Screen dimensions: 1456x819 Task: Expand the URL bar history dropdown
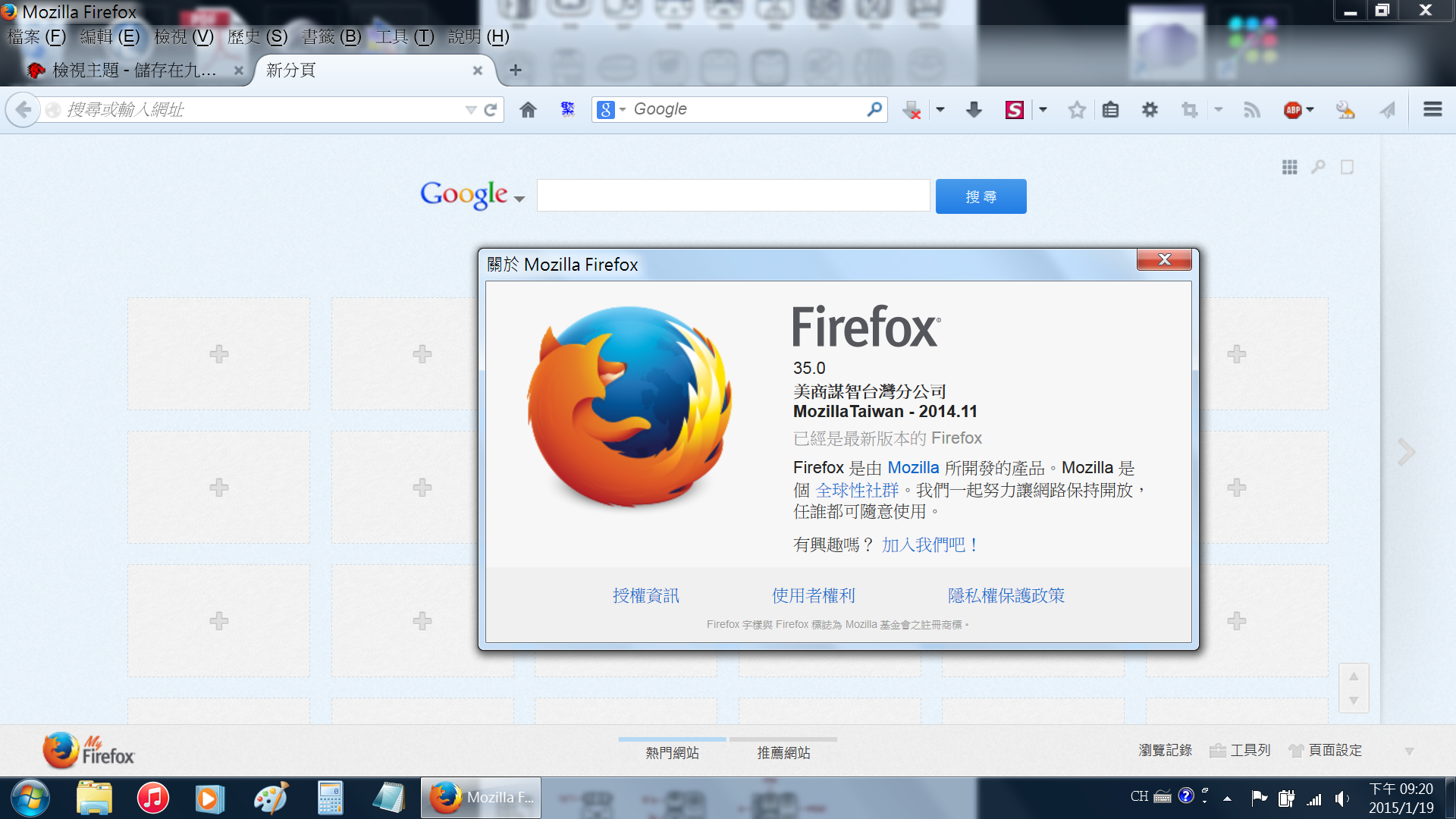(x=470, y=110)
